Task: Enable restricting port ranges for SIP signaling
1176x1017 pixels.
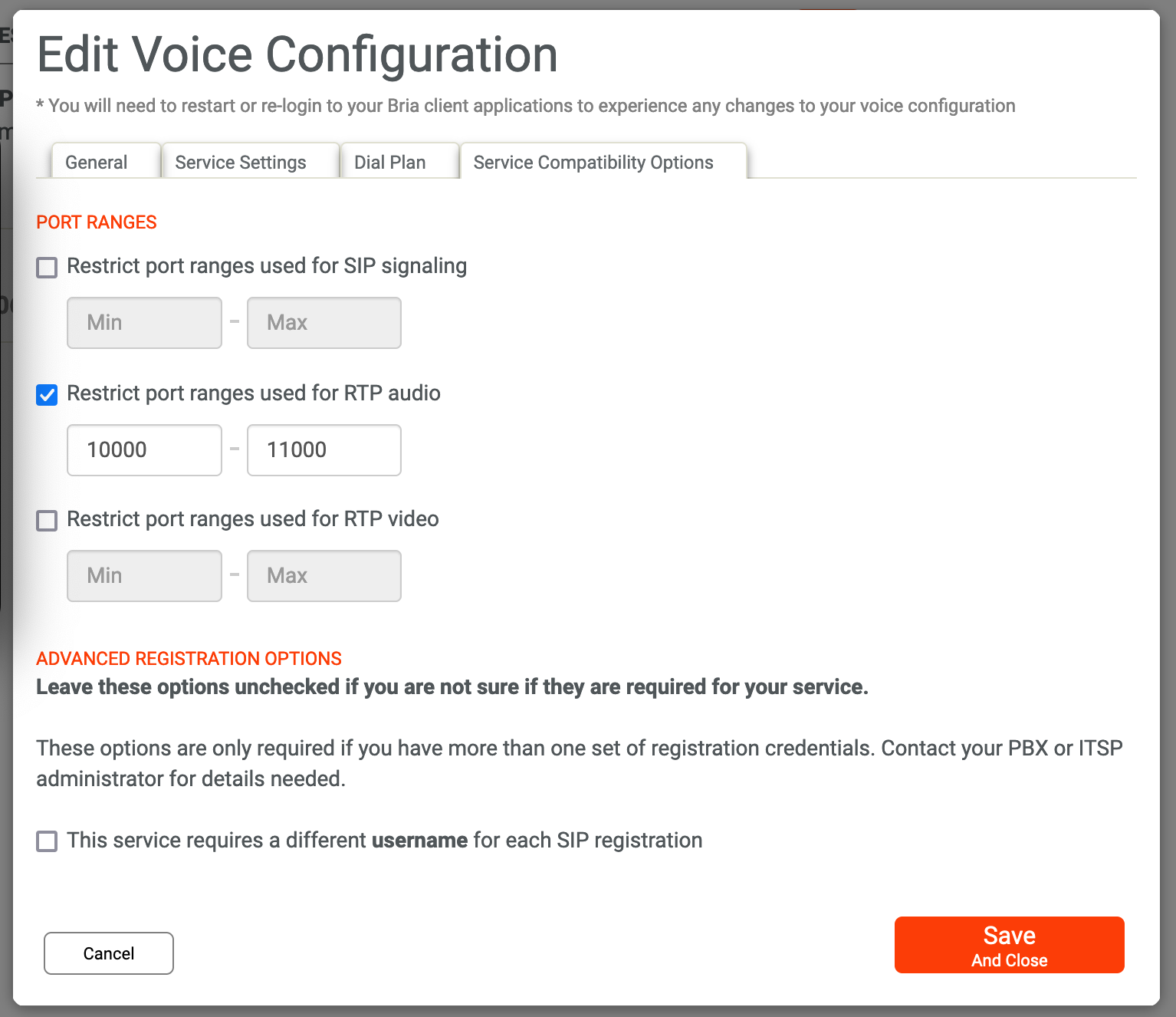Action: click(47, 268)
